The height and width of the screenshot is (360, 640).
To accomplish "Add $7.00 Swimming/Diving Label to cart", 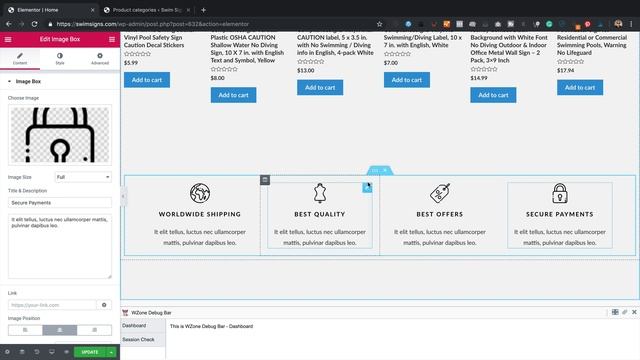I will (x=407, y=80).
